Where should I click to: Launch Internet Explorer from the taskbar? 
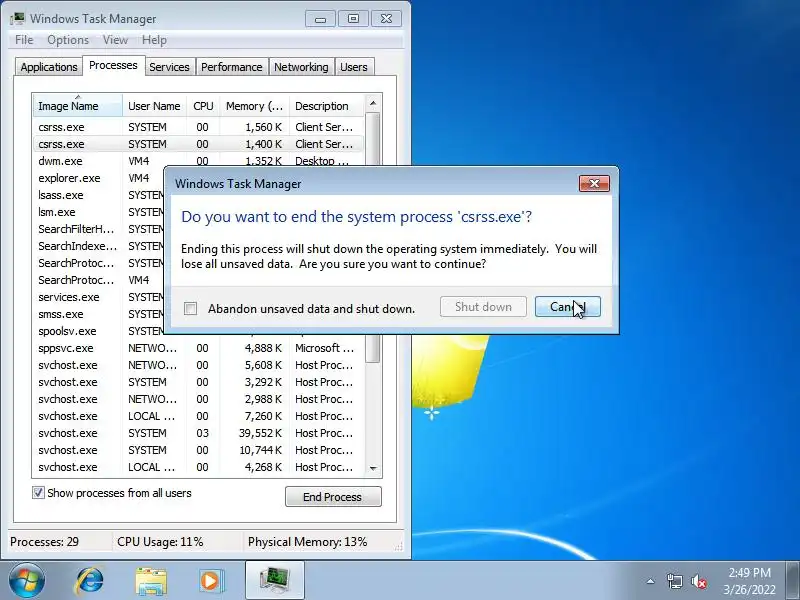point(90,581)
